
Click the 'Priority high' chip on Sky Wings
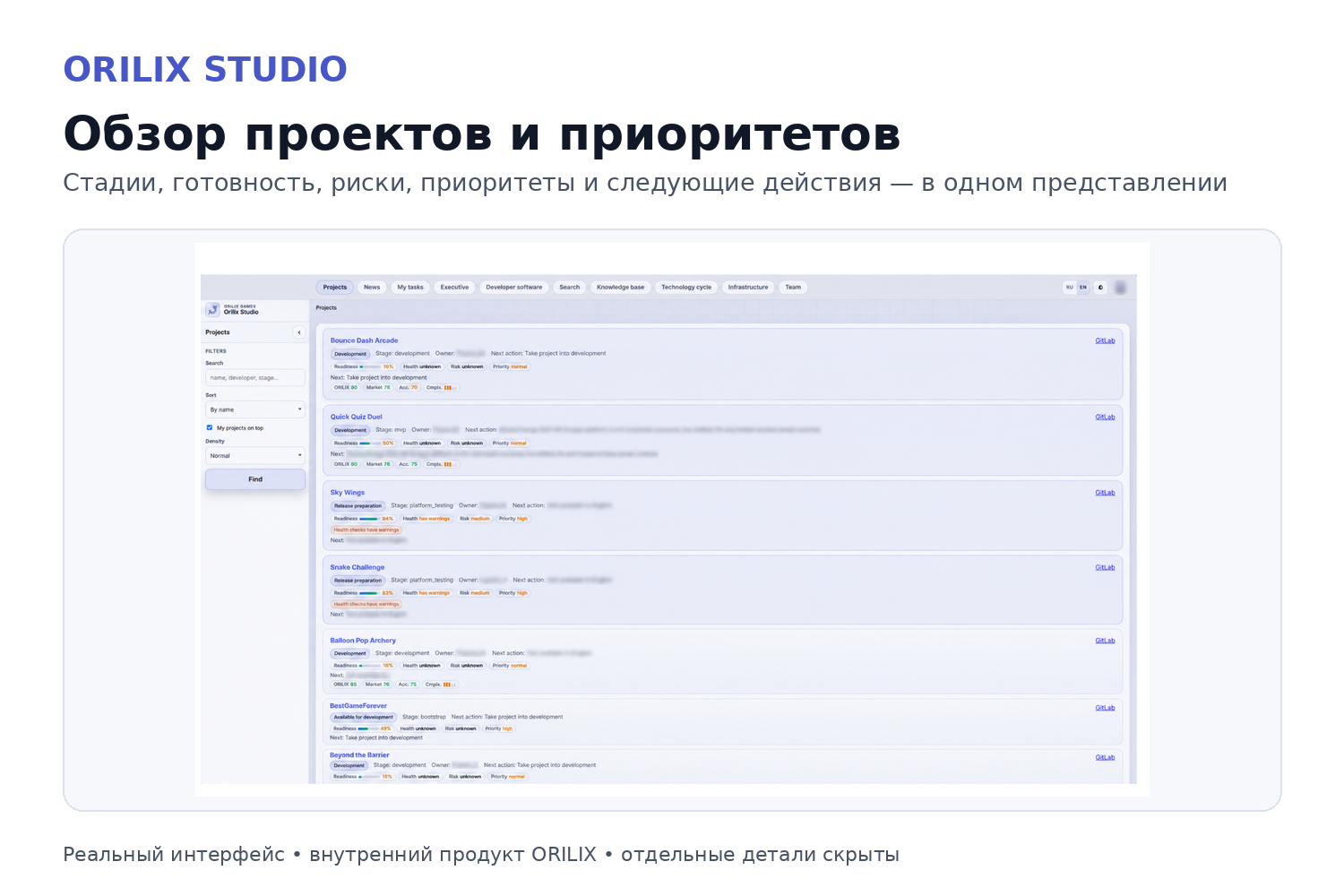pos(513,519)
